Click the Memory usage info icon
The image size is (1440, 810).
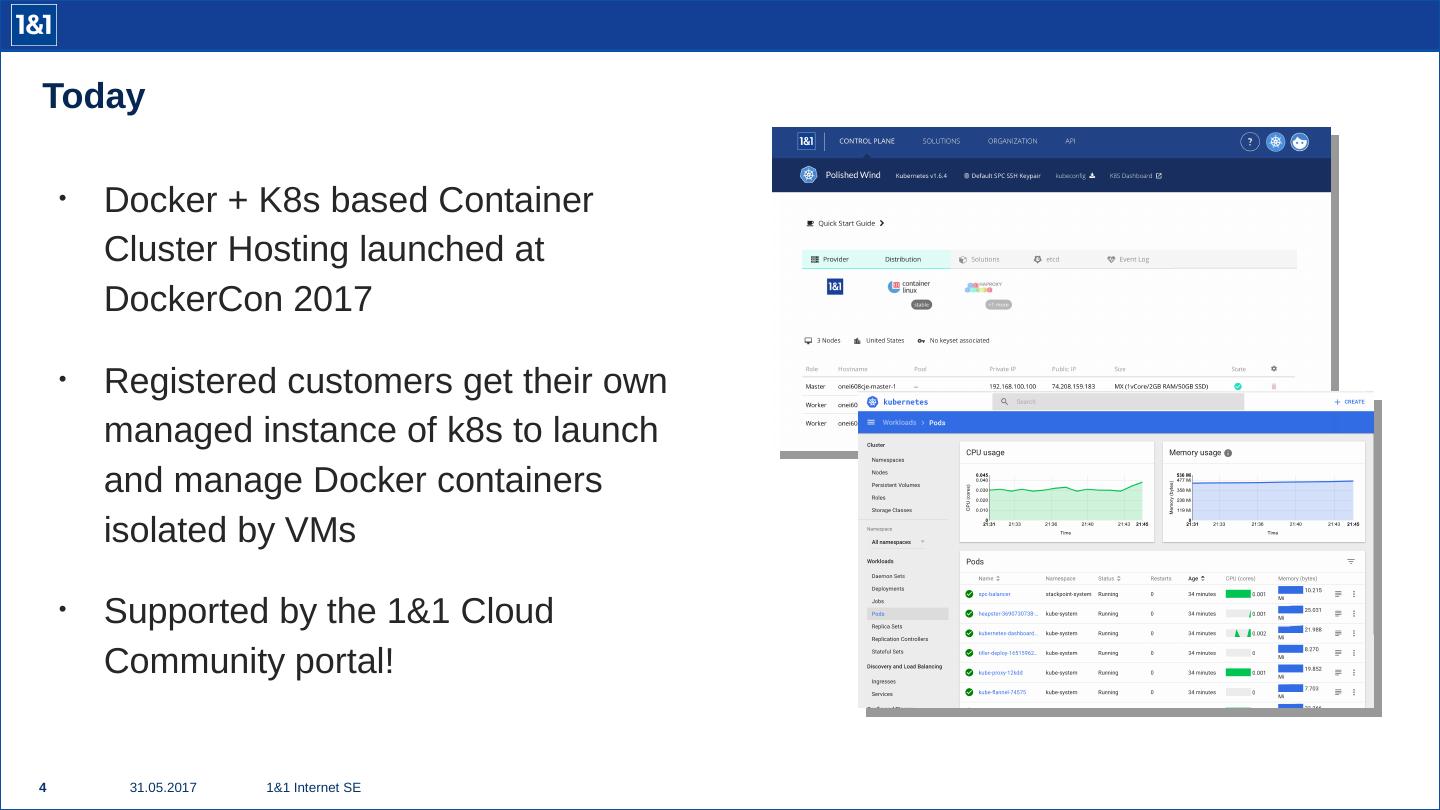(1228, 453)
